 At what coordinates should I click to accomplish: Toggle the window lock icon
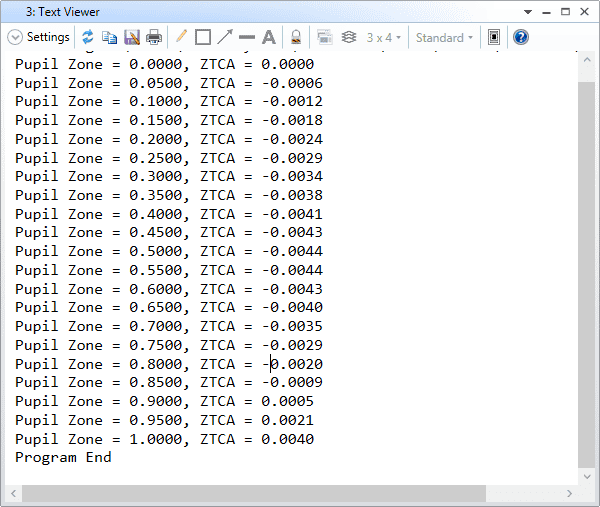pyautogui.click(x=296, y=37)
